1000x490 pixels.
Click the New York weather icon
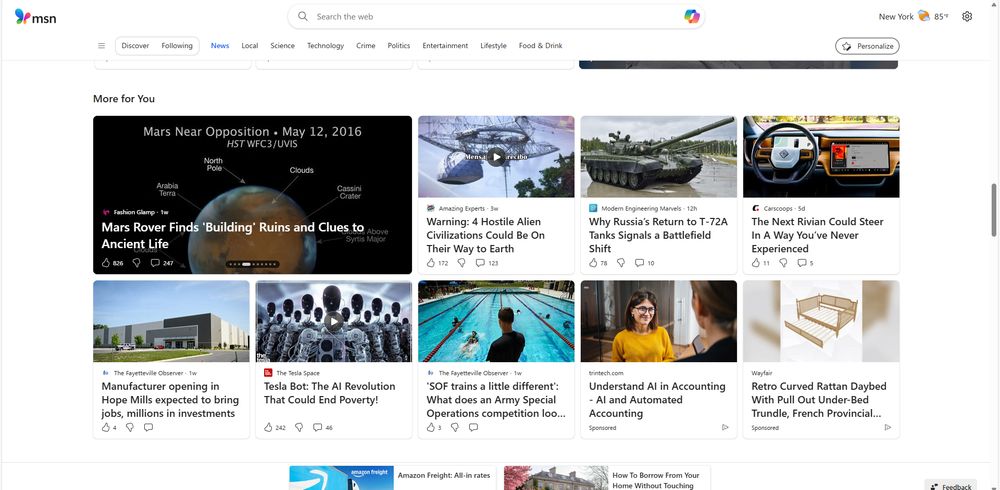click(923, 17)
